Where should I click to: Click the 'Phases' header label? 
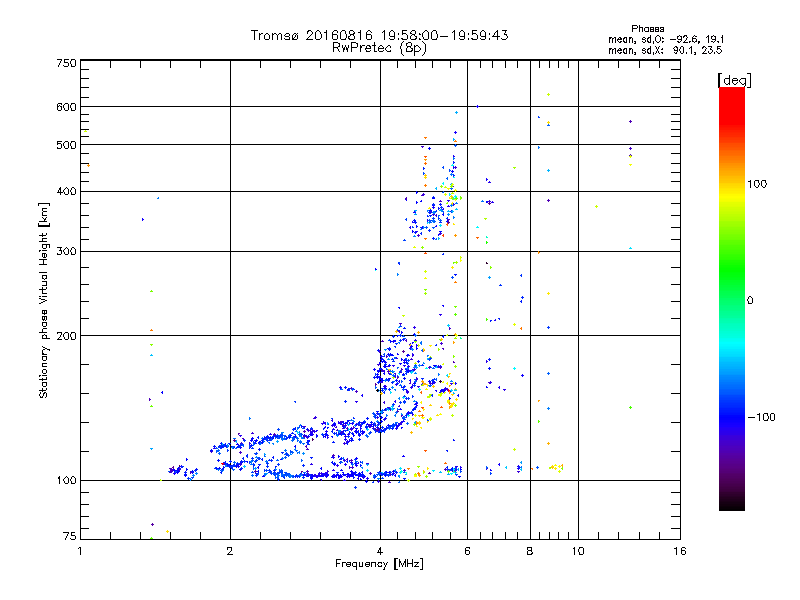pos(647,29)
